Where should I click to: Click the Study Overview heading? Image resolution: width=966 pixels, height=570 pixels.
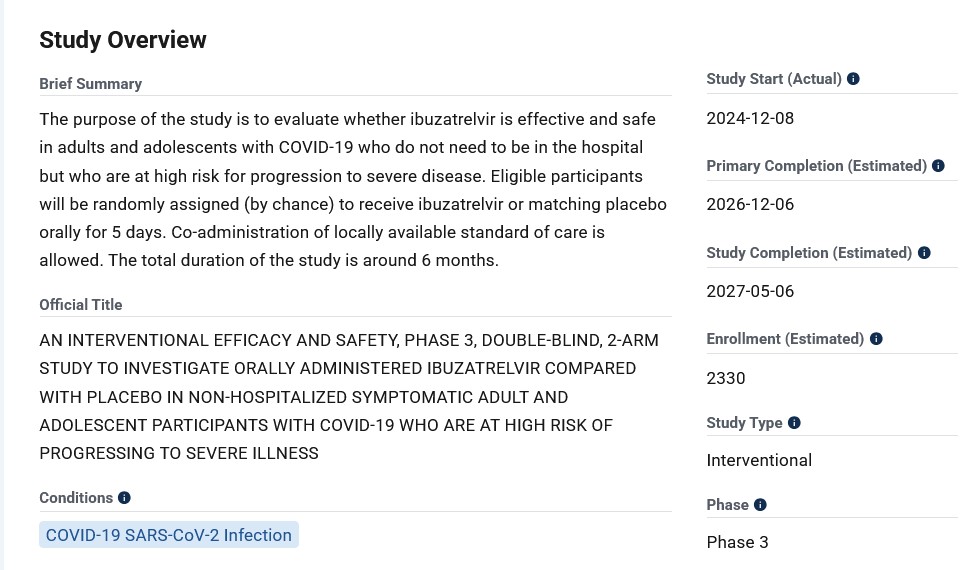coord(123,40)
